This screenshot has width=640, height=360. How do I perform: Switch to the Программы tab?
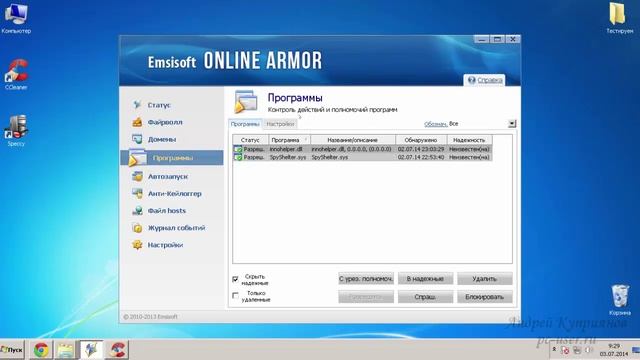tap(245, 124)
